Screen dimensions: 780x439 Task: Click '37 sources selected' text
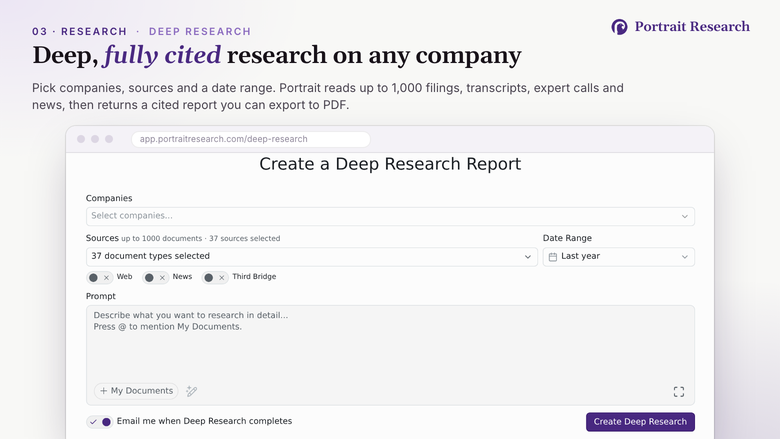244,239
